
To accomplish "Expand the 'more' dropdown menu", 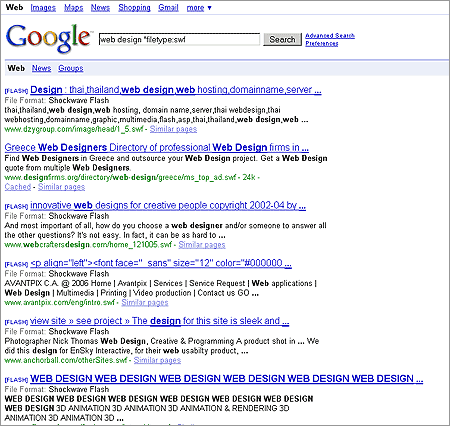I will click(199, 8).
